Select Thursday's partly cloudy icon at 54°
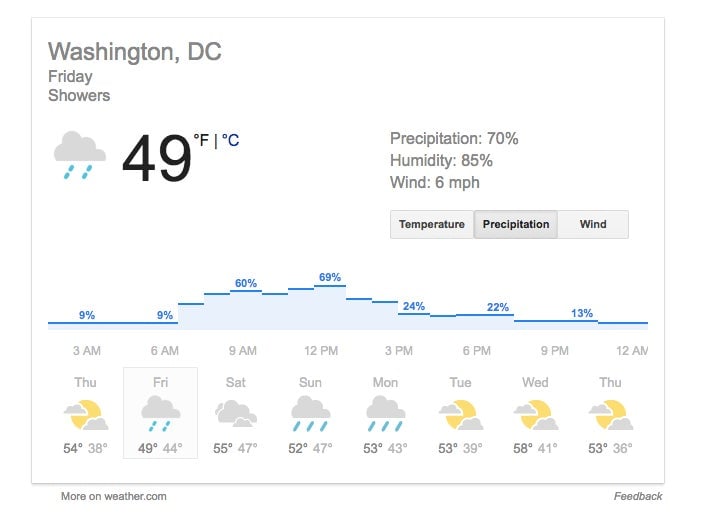719x522 pixels. pyautogui.click(x=86, y=415)
